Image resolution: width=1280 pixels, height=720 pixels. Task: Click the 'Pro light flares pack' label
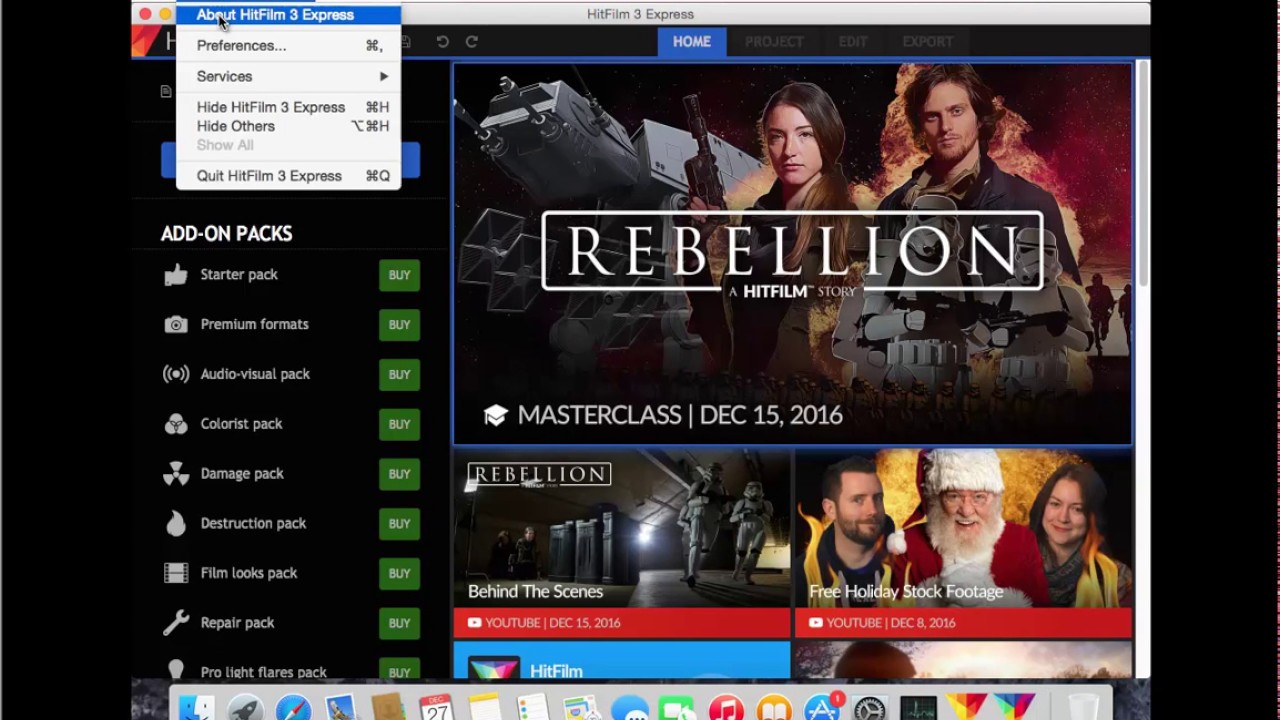[x=263, y=672]
